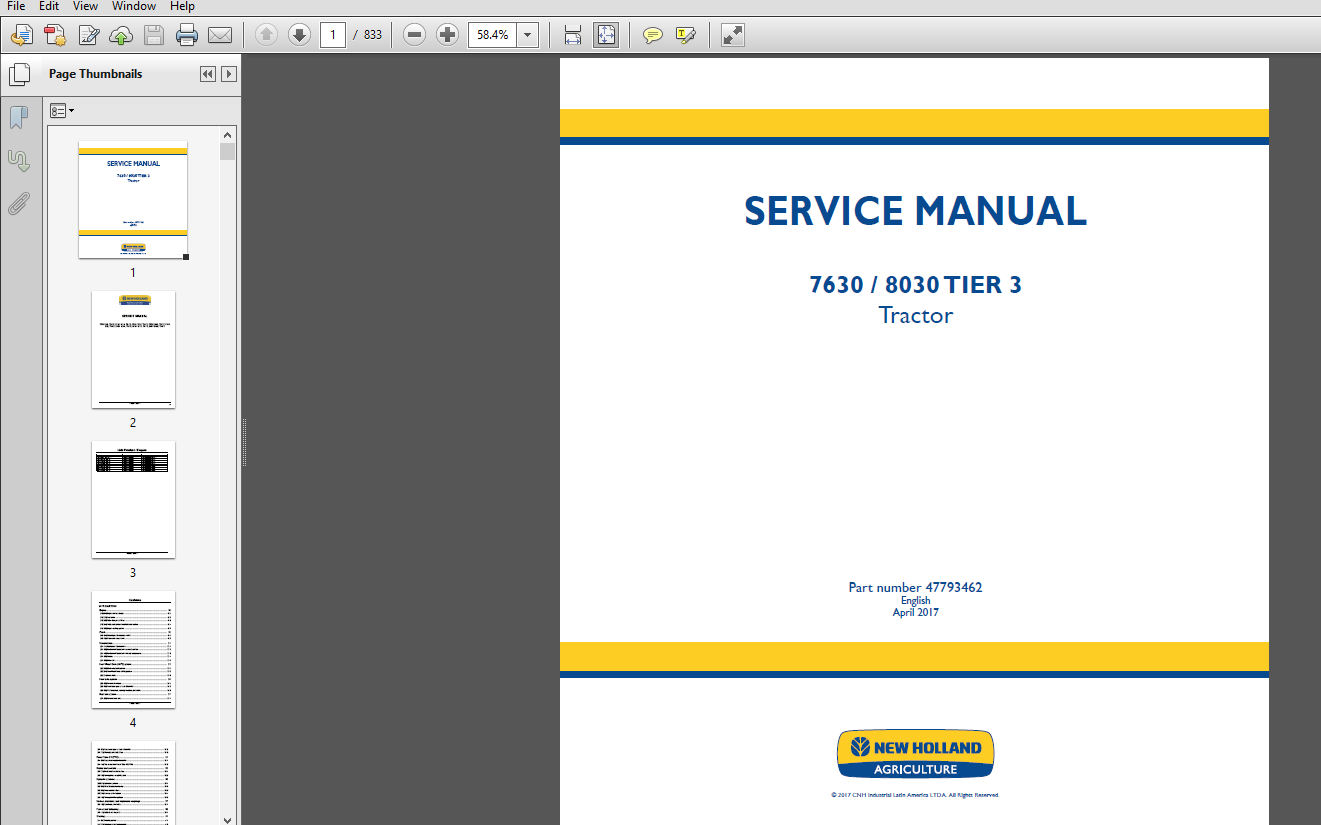
Task: Go to the previous page arrow
Action: [266, 35]
